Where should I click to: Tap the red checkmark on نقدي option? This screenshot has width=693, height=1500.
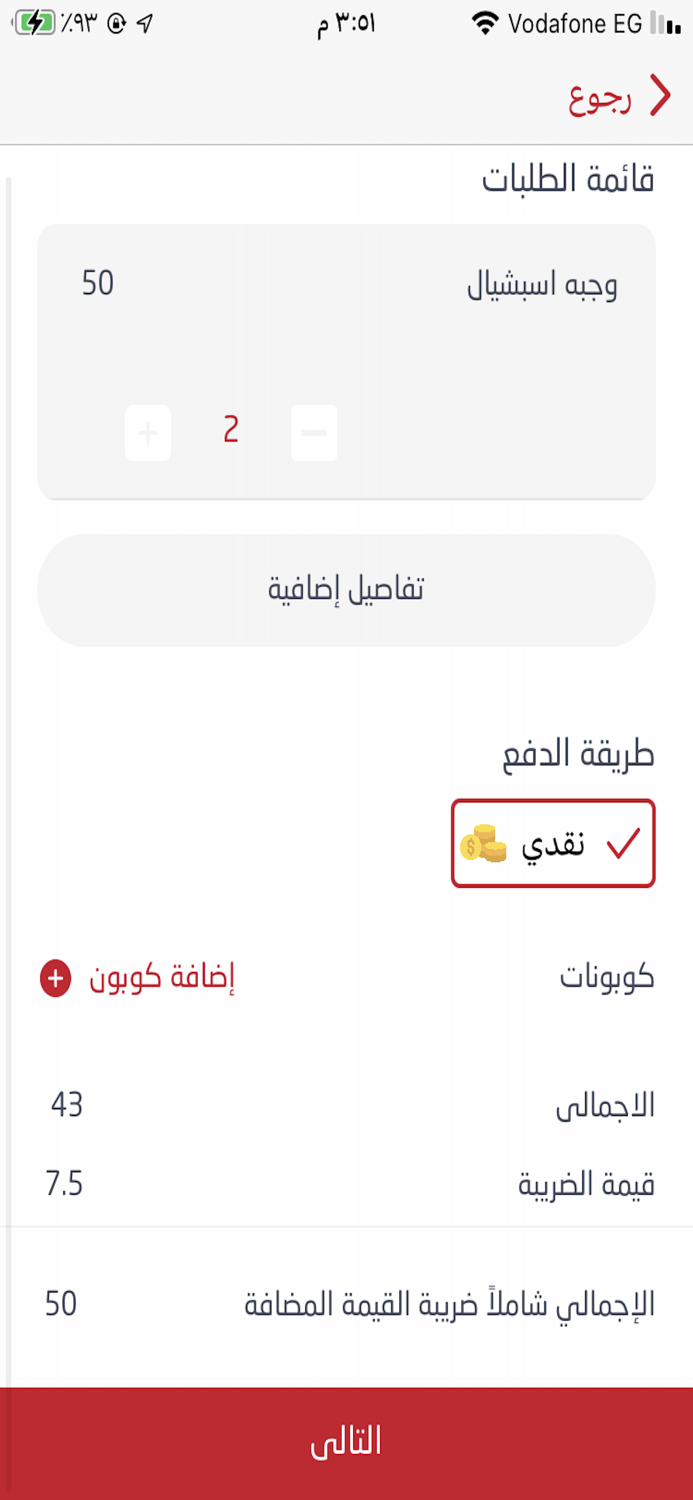[x=620, y=845]
